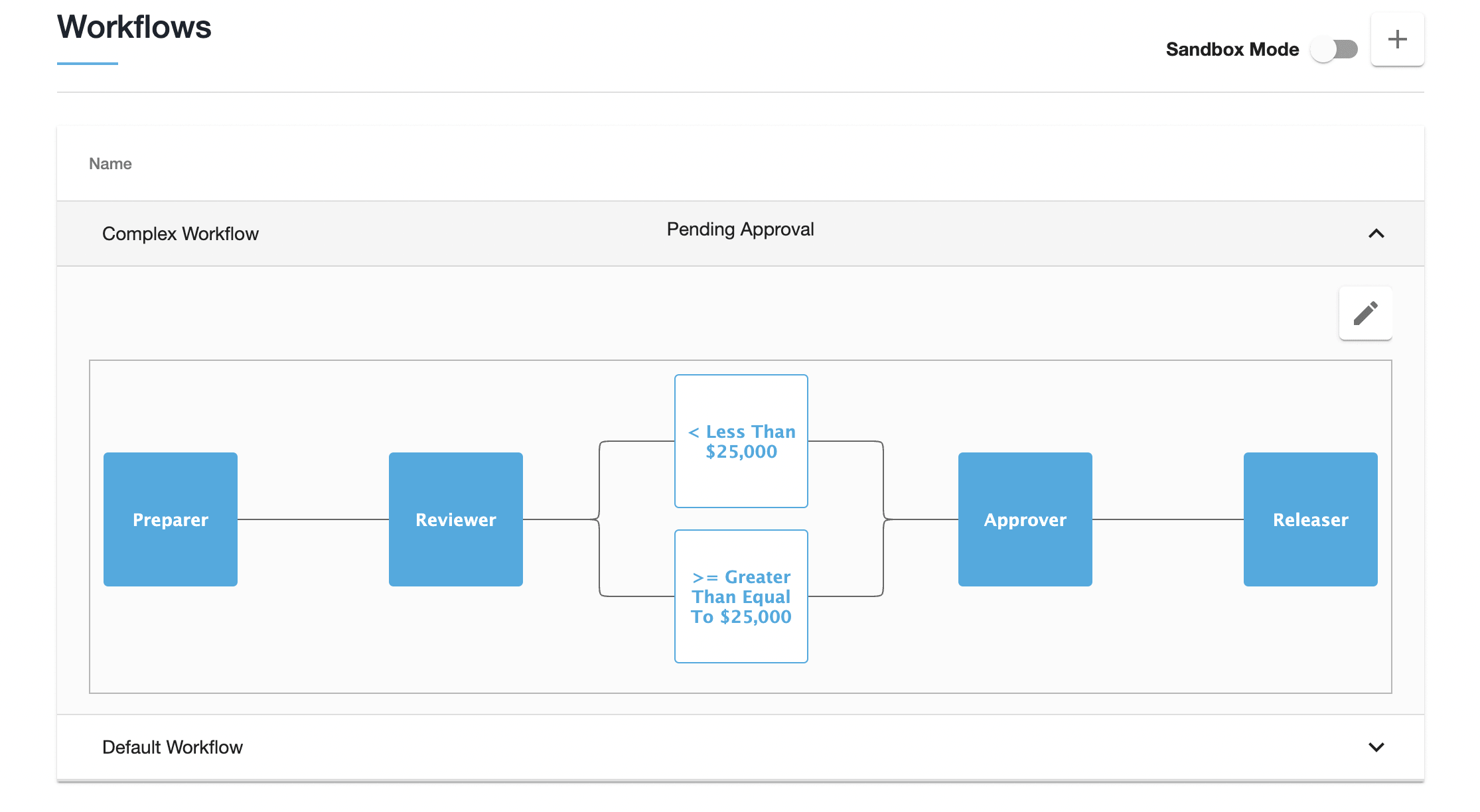Viewport: 1480px width, 812px height.
Task: Open the Complex Workflow row
Action: 180,234
